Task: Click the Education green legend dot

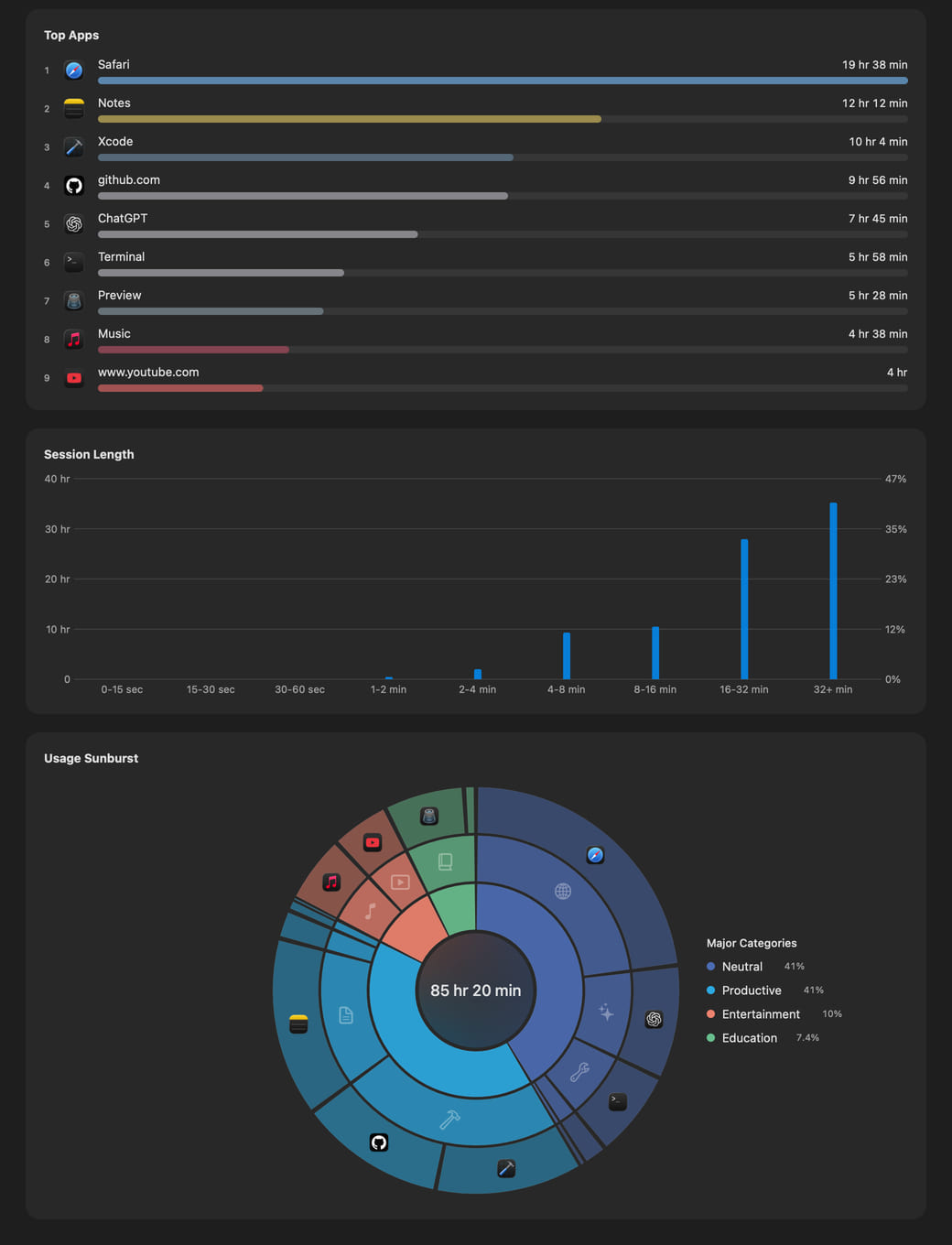Action: [711, 1038]
